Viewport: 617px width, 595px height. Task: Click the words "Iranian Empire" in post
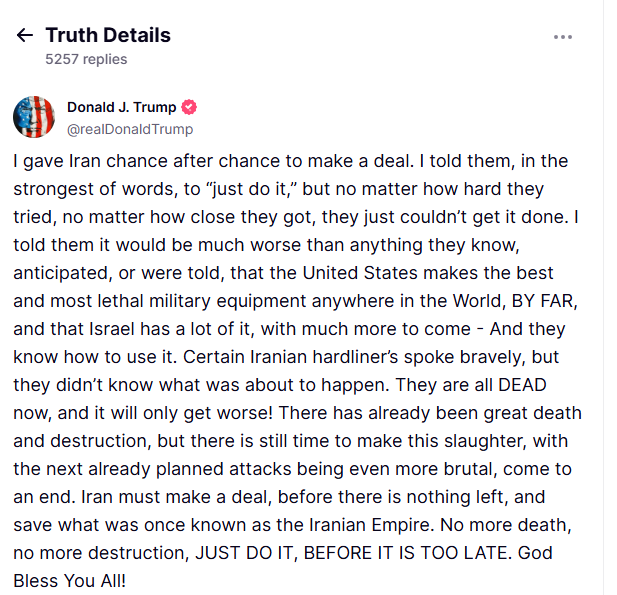point(371,525)
